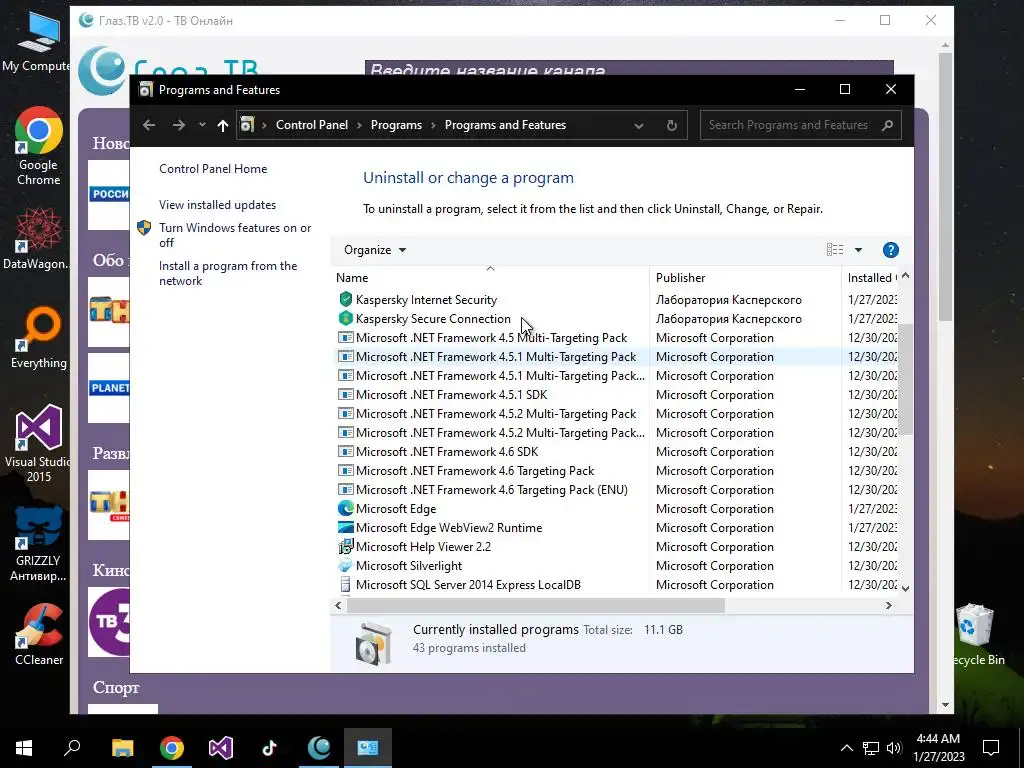Refresh the Programs and Features list

(x=671, y=125)
